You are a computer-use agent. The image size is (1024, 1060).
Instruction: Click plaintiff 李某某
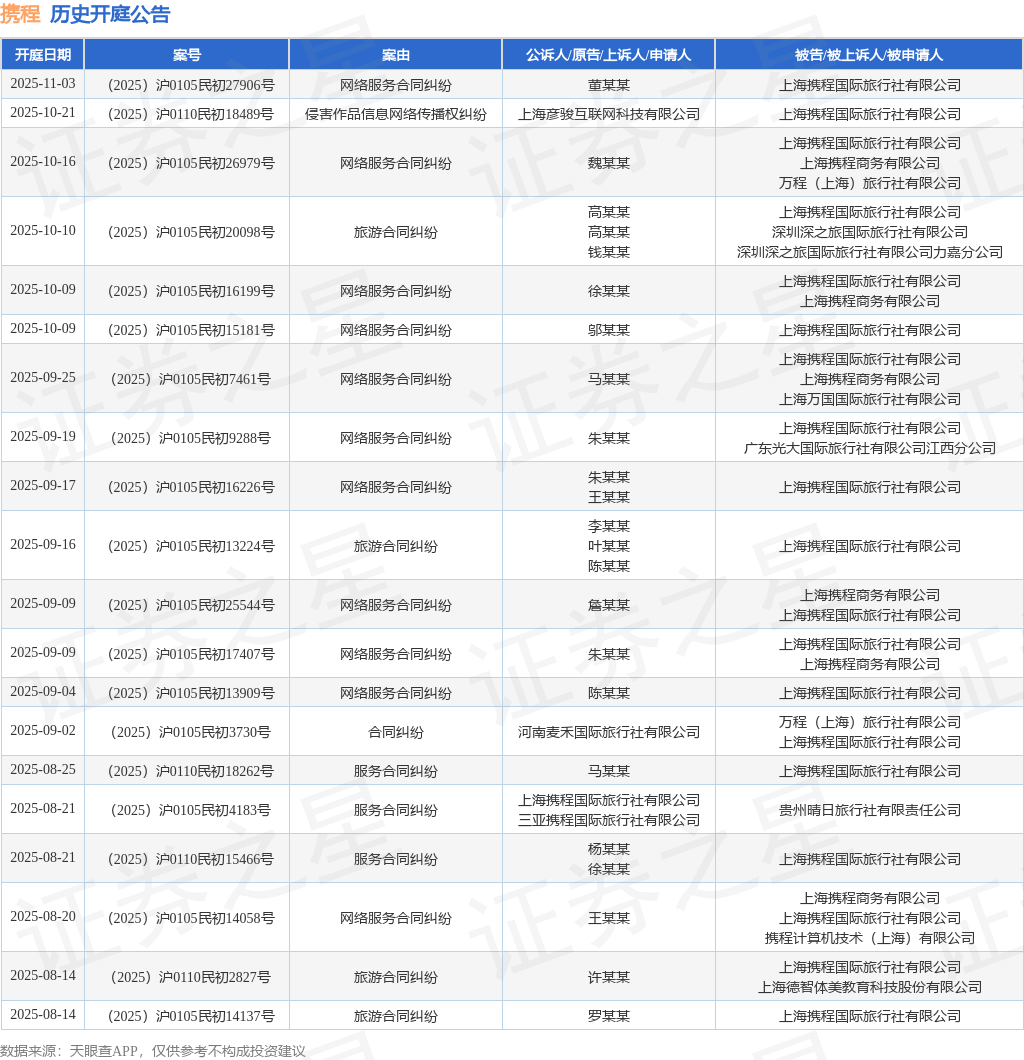click(x=608, y=526)
